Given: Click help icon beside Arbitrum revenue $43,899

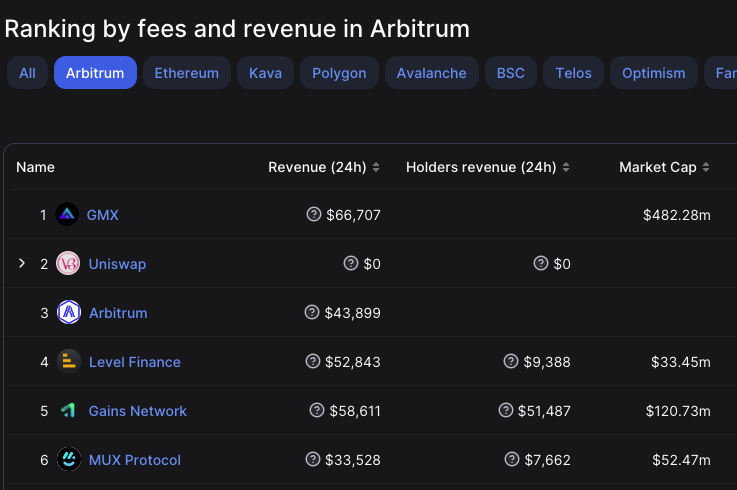Looking at the screenshot, I should 312,312.
